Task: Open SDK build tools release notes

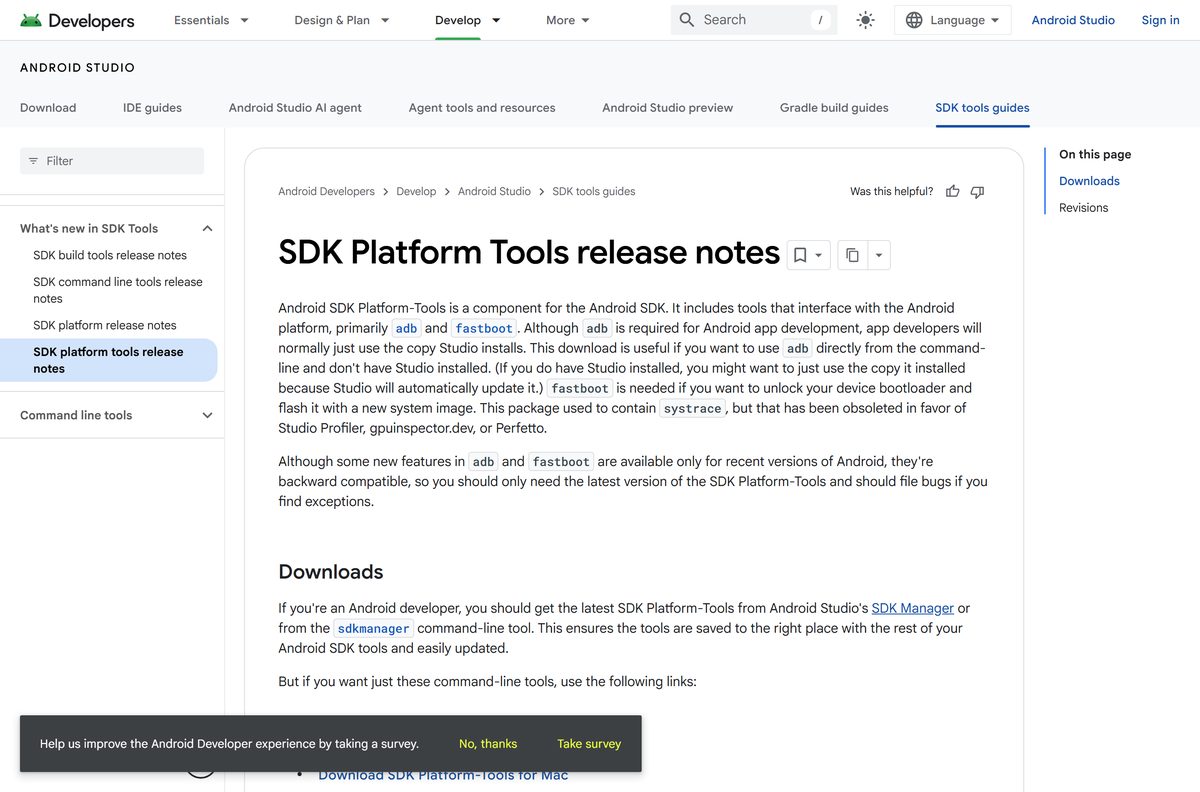Action: [110, 255]
